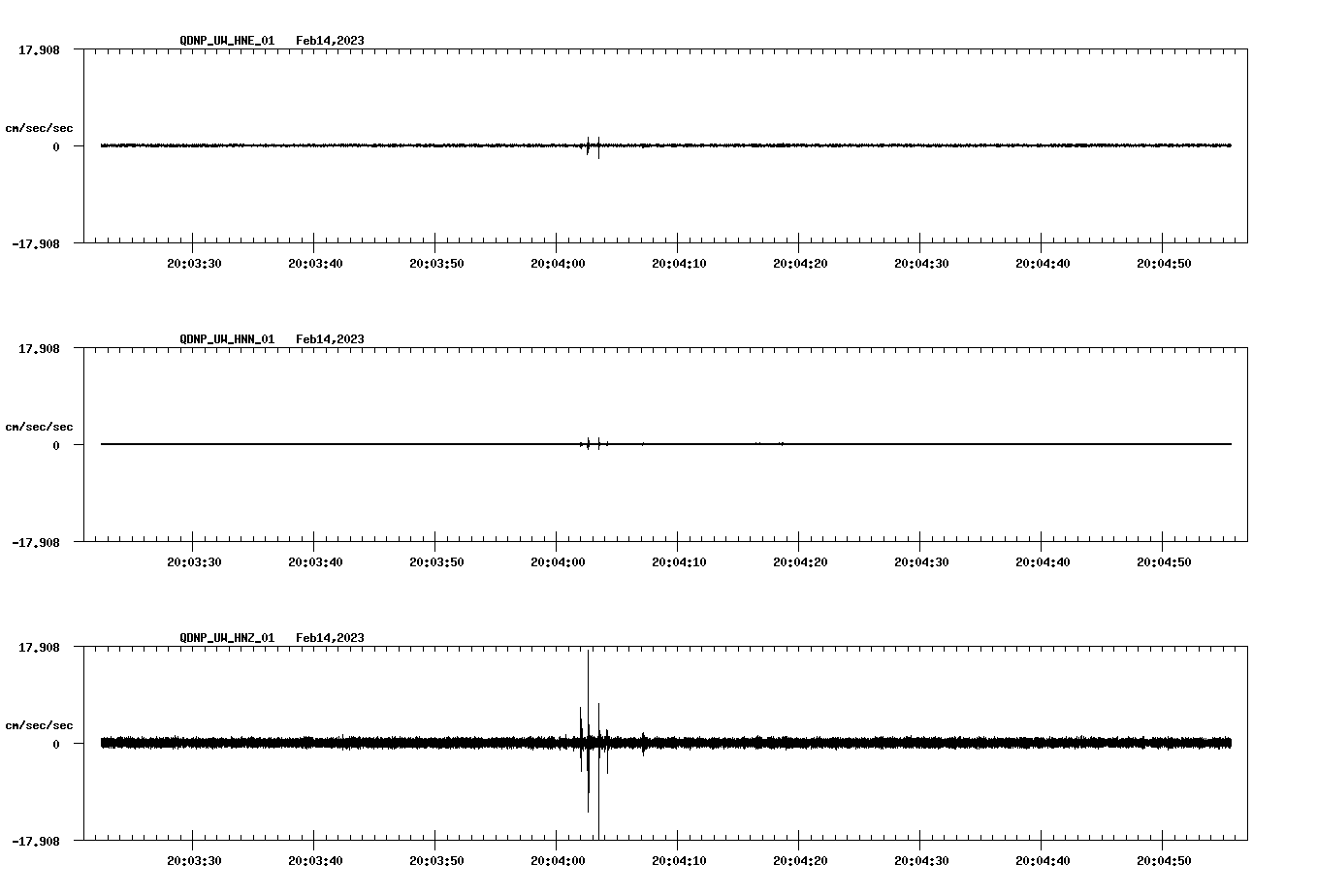The width and height of the screenshot is (1317, 896).
Task: Click the small event burst on the HNE trace
Action: pos(592,145)
